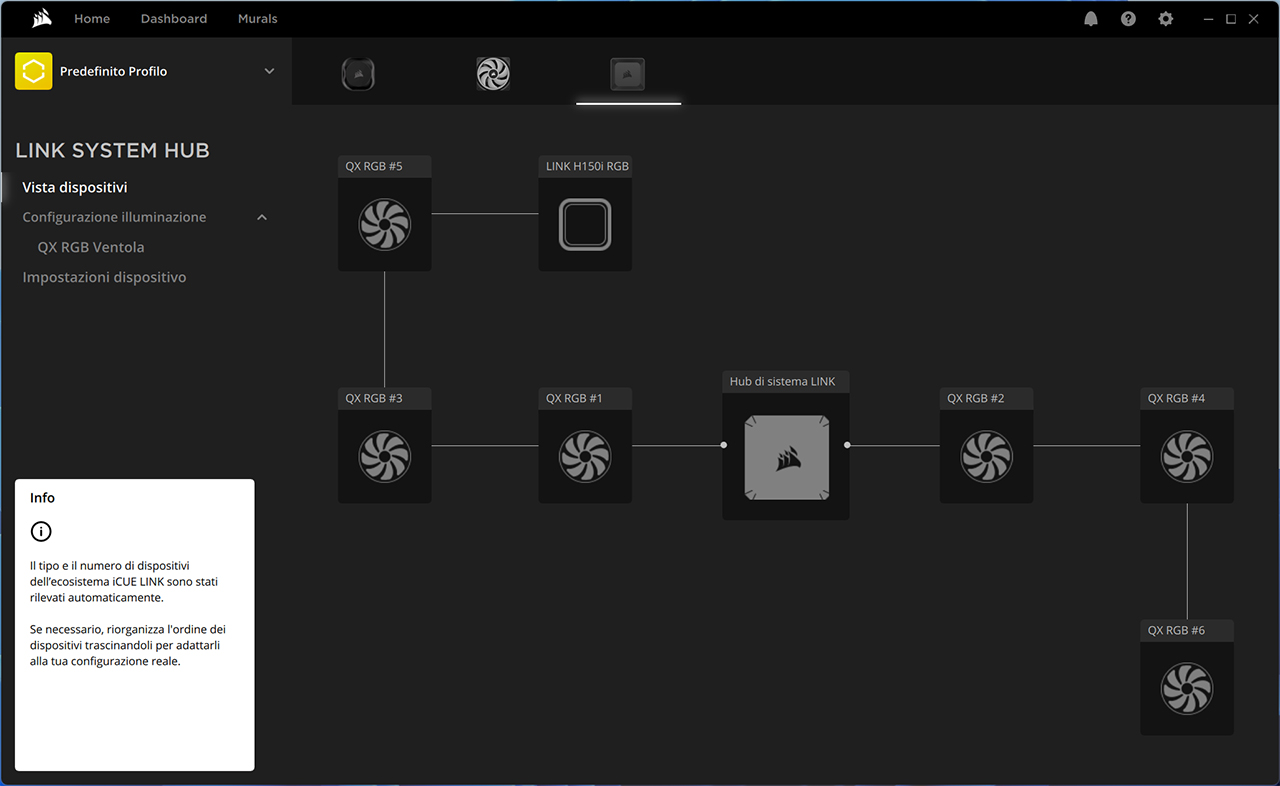Viewport: 1280px width, 786px height.
Task: Click the 'LINK H150i RGB' label
Action: [587, 167]
